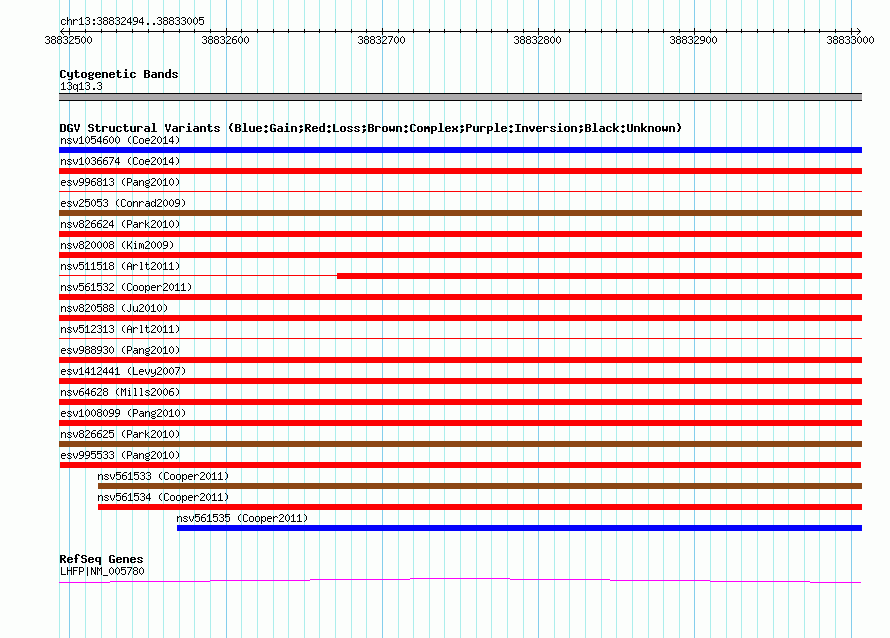Select variant label nsv561532 (Cooper2011)

point(126,287)
